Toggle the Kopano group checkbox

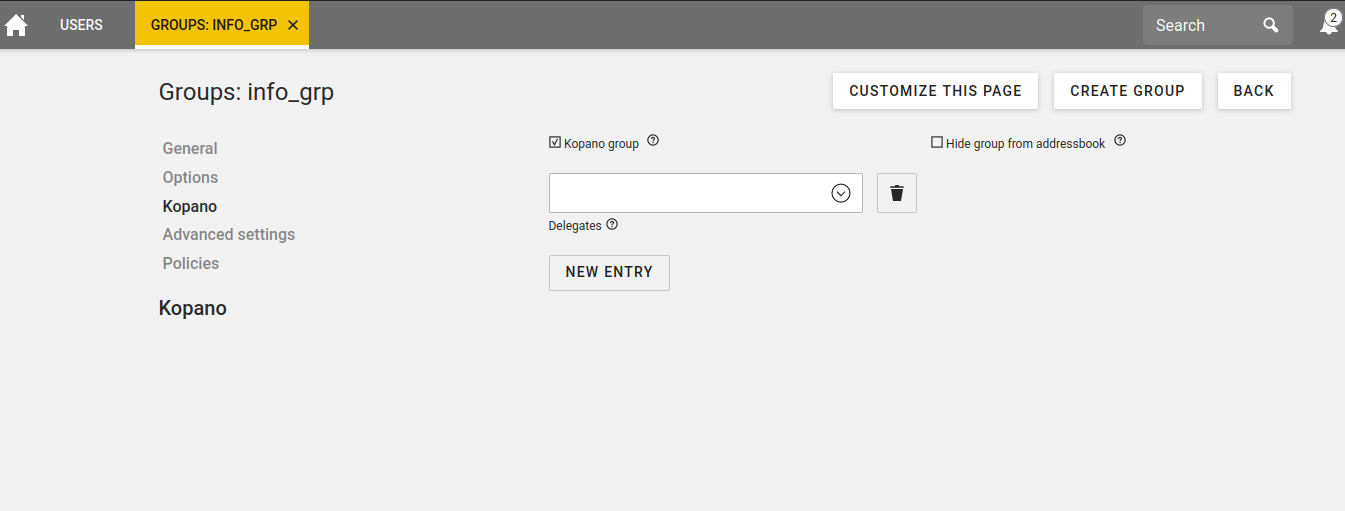(555, 143)
